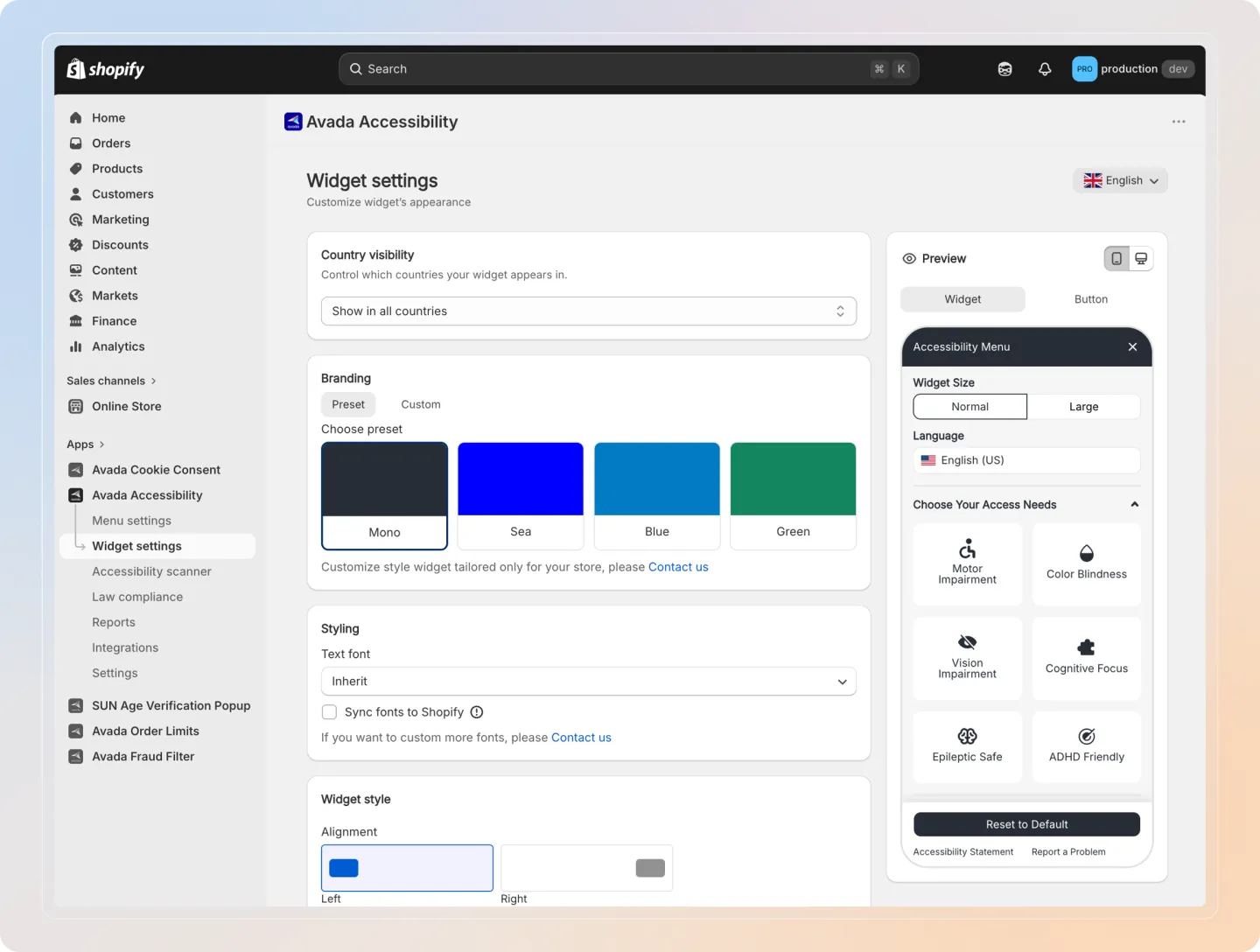Image resolution: width=1260 pixels, height=952 pixels.
Task: Open Show in all countries dropdown
Action: click(588, 311)
